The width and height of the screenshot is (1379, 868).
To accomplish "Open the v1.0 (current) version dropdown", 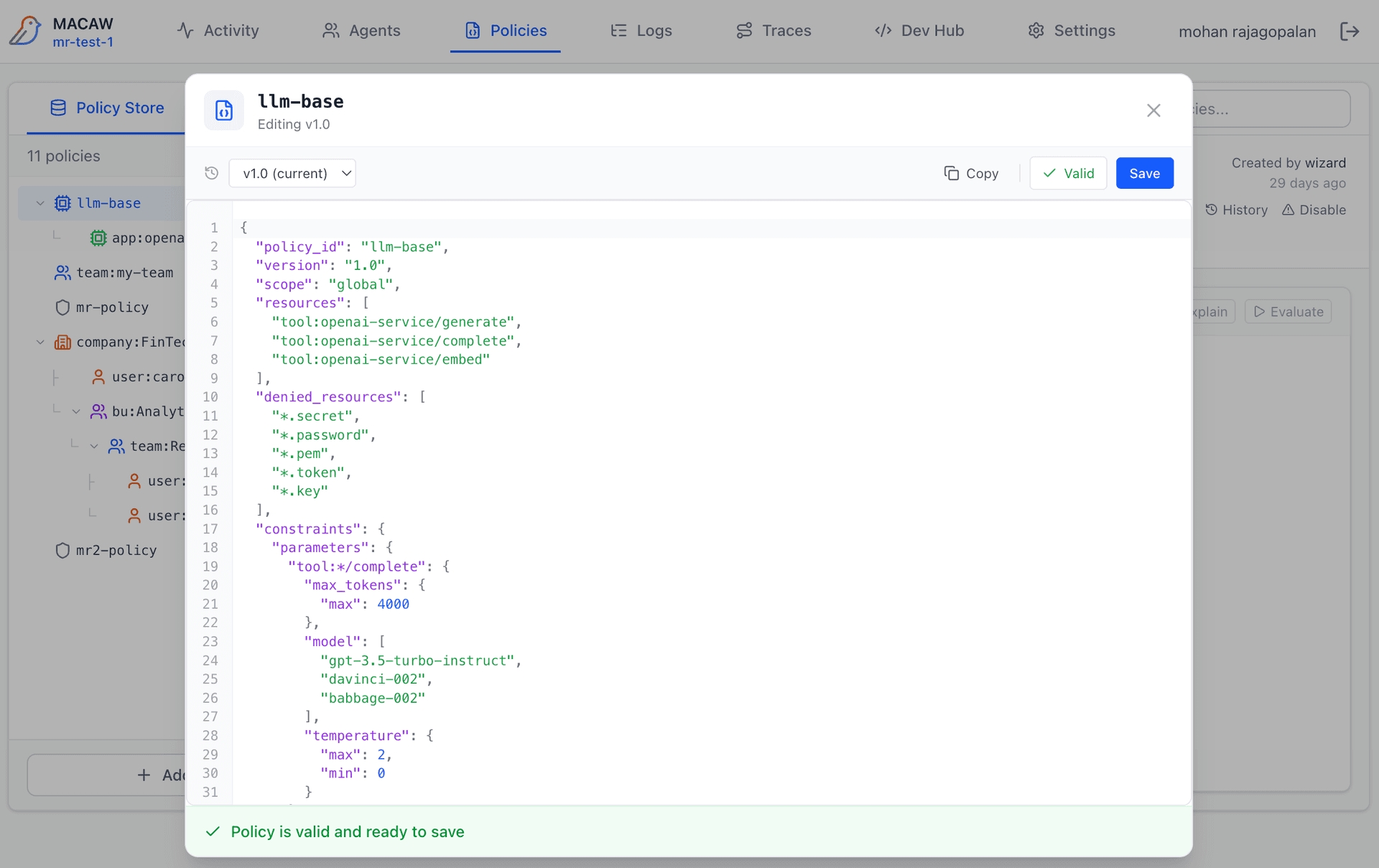I will 292,173.
